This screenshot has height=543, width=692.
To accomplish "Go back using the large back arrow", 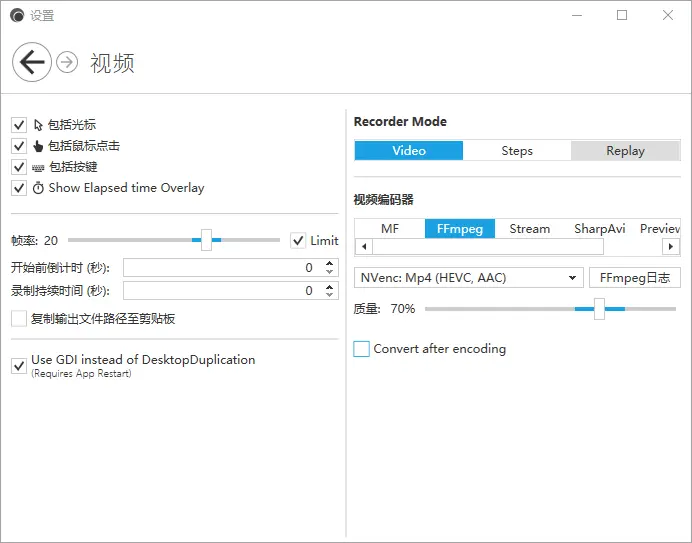I will (x=32, y=62).
